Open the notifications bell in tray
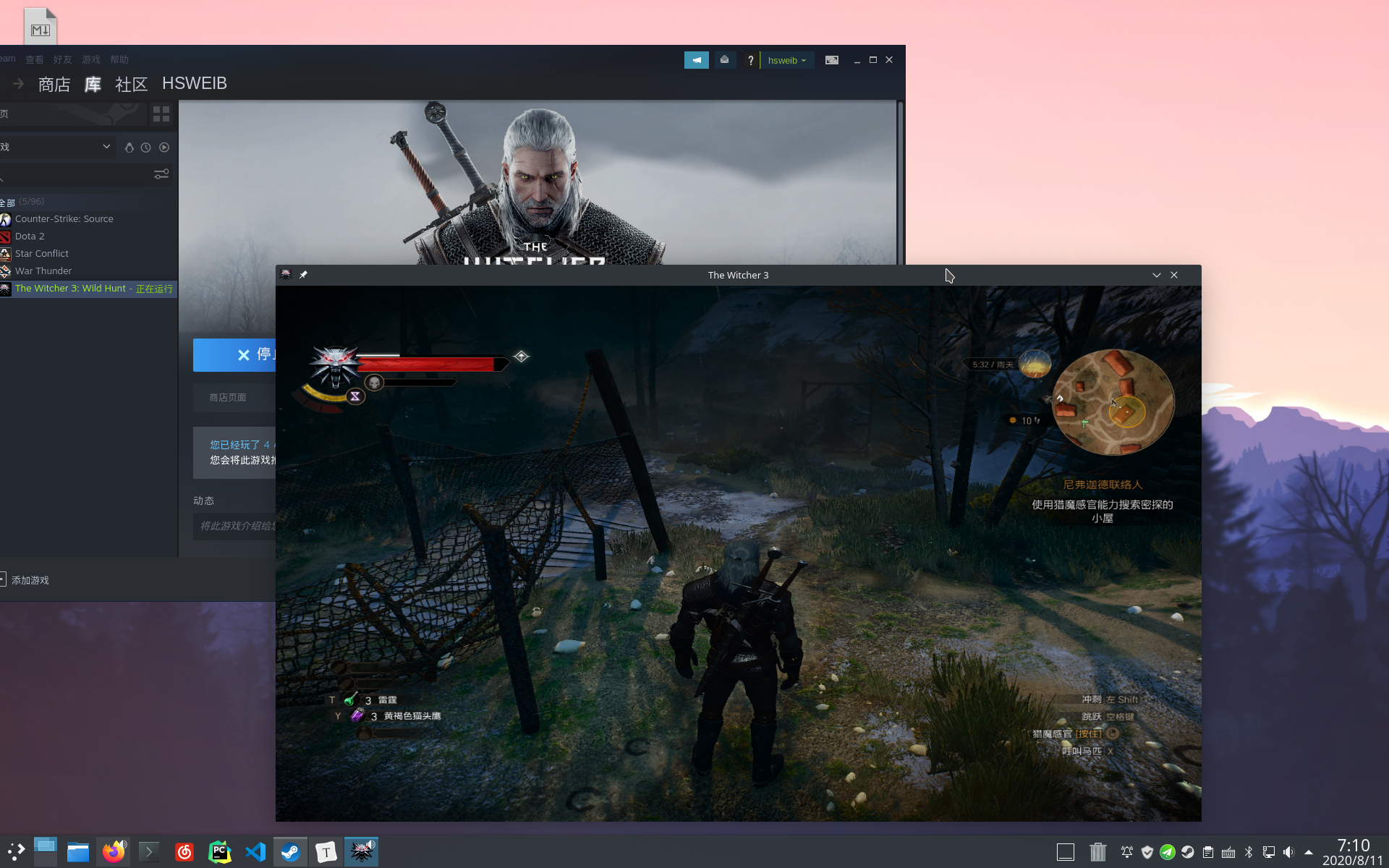 (x=1127, y=852)
